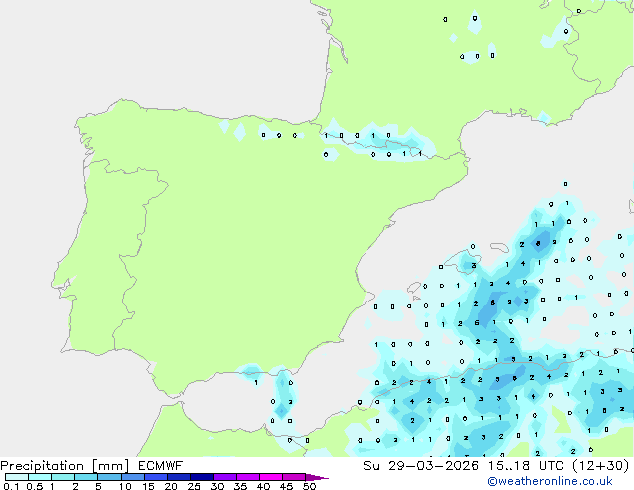Click the '(12+30)' forecast run label
Image resolution: width=634 pixels, height=490 pixels.
(601, 466)
